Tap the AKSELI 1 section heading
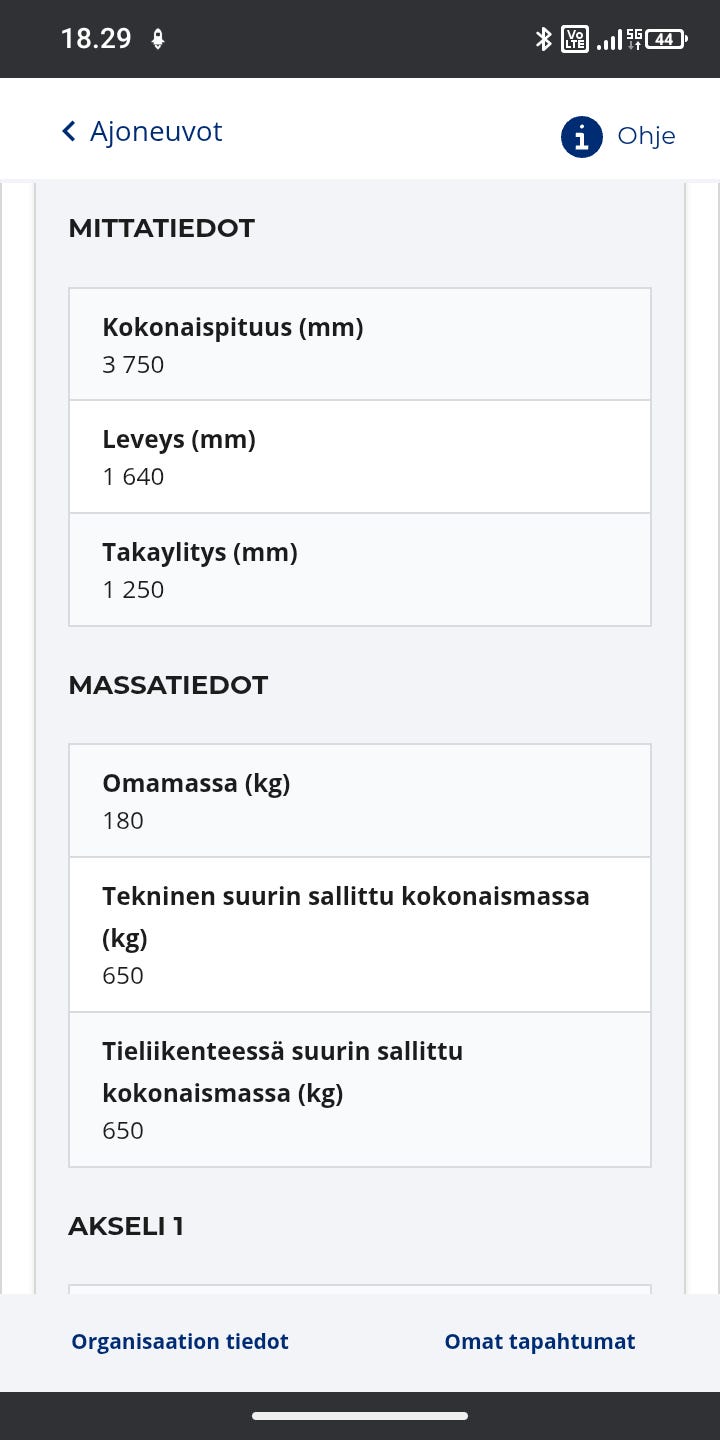 (126, 1226)
